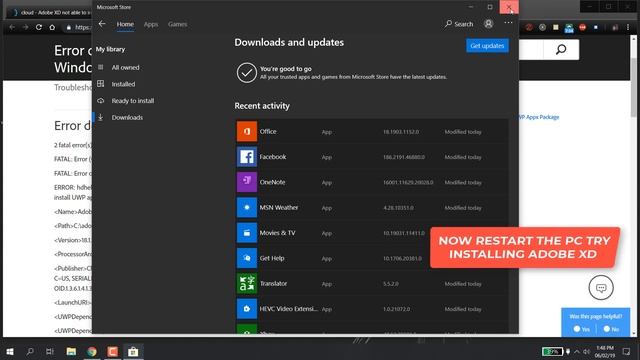
Task: Open File Explorer from the taskbar
Action: [x=71, y=351]
